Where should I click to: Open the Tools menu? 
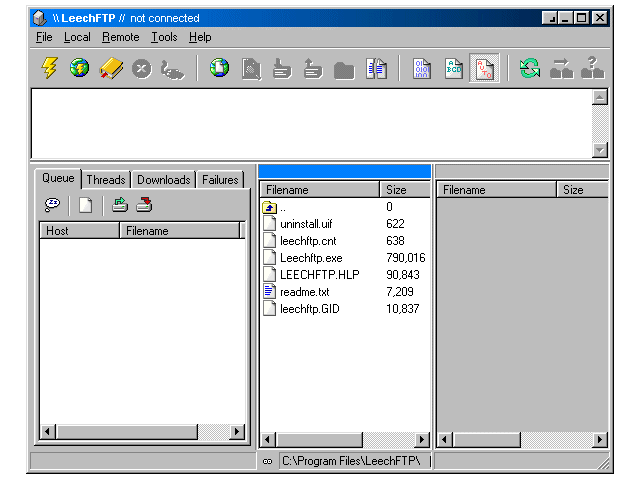pos(163,37)
